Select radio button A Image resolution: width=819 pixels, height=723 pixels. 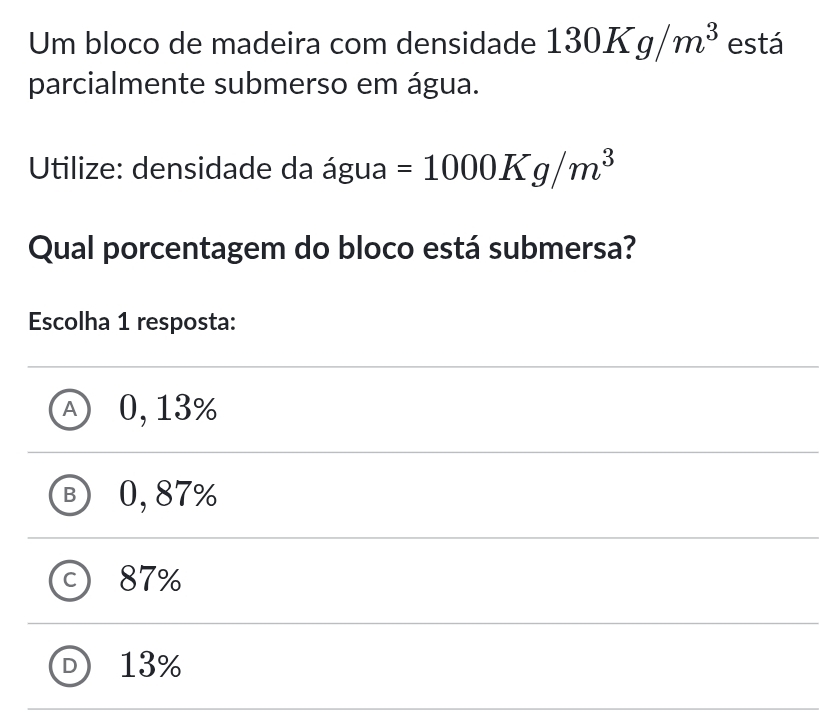69,409
